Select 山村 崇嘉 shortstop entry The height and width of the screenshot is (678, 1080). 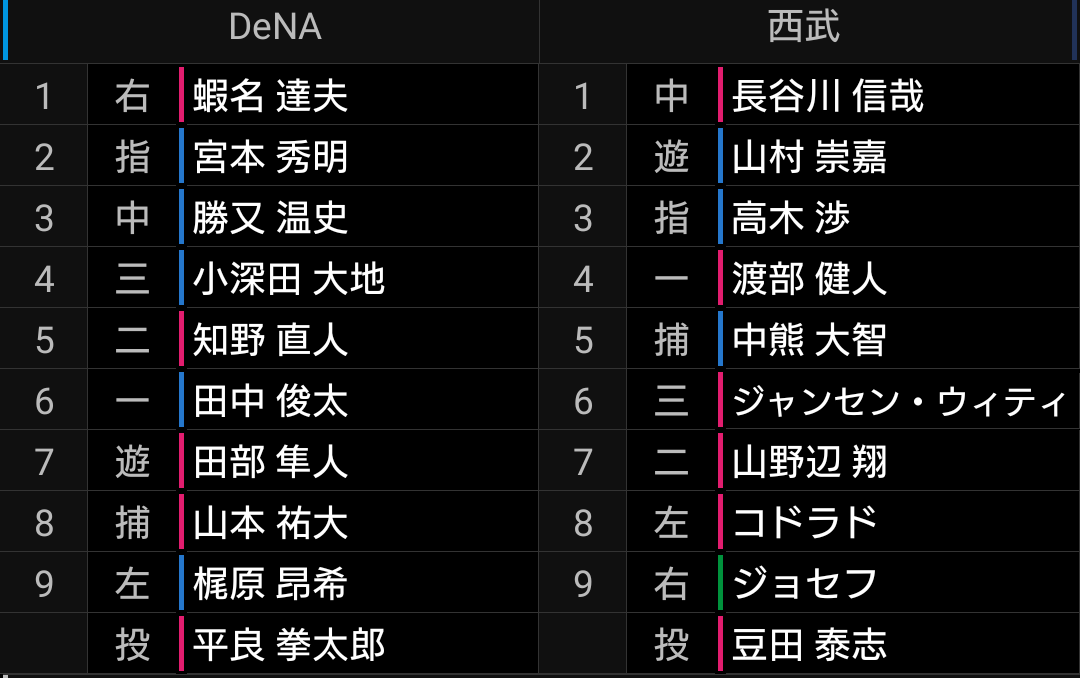coord(809,157)
